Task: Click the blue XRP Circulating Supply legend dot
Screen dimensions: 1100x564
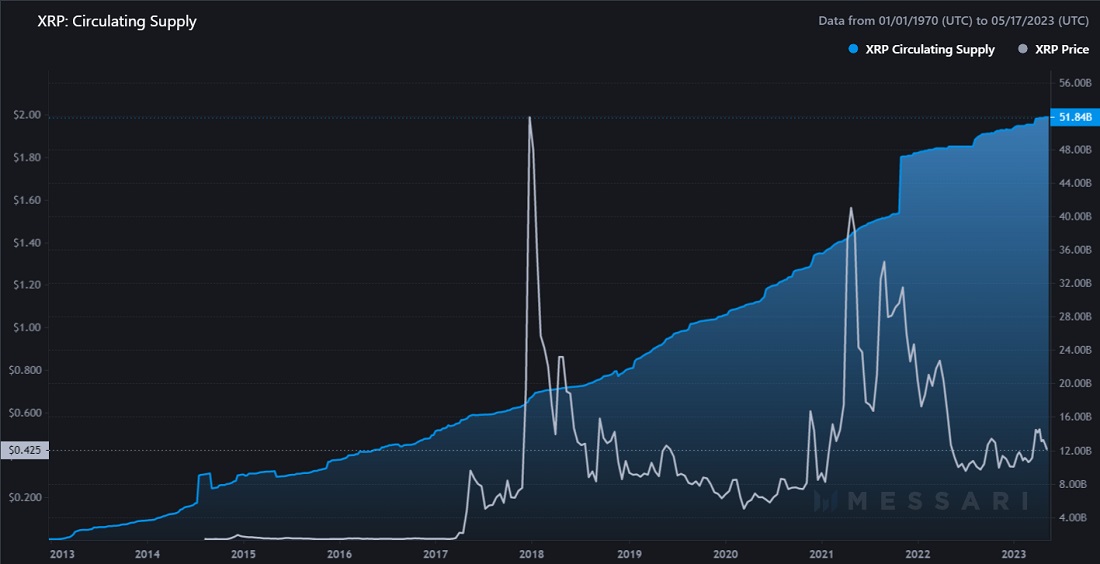Action: click(853, 49)
